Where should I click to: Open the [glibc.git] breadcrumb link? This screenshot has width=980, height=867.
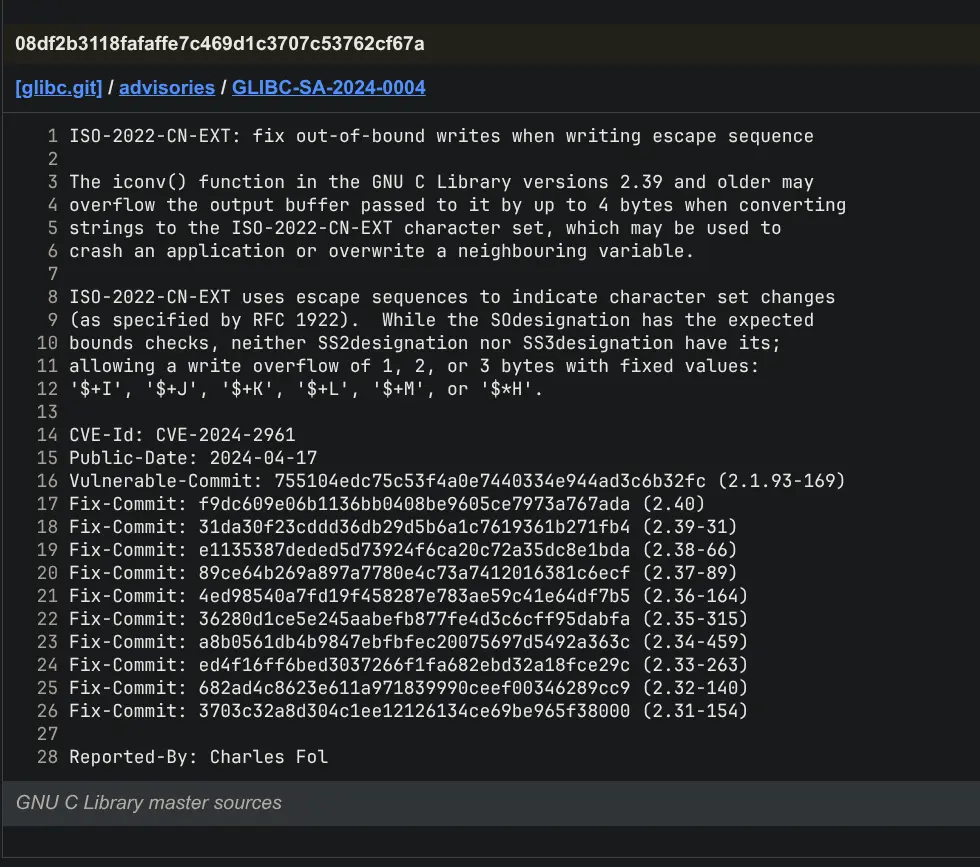tap(58, 88)
